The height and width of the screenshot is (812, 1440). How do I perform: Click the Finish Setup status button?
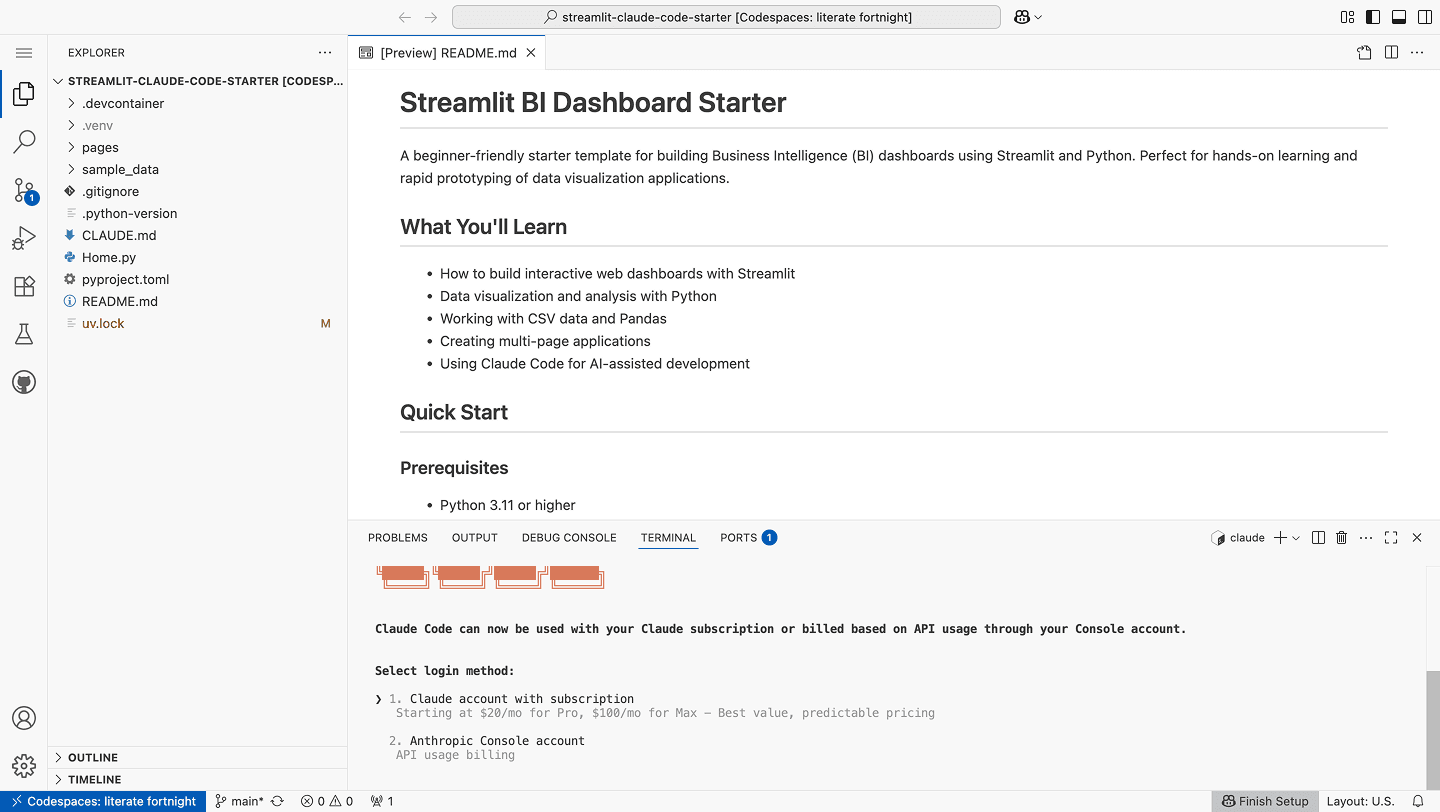point(1264,801)
